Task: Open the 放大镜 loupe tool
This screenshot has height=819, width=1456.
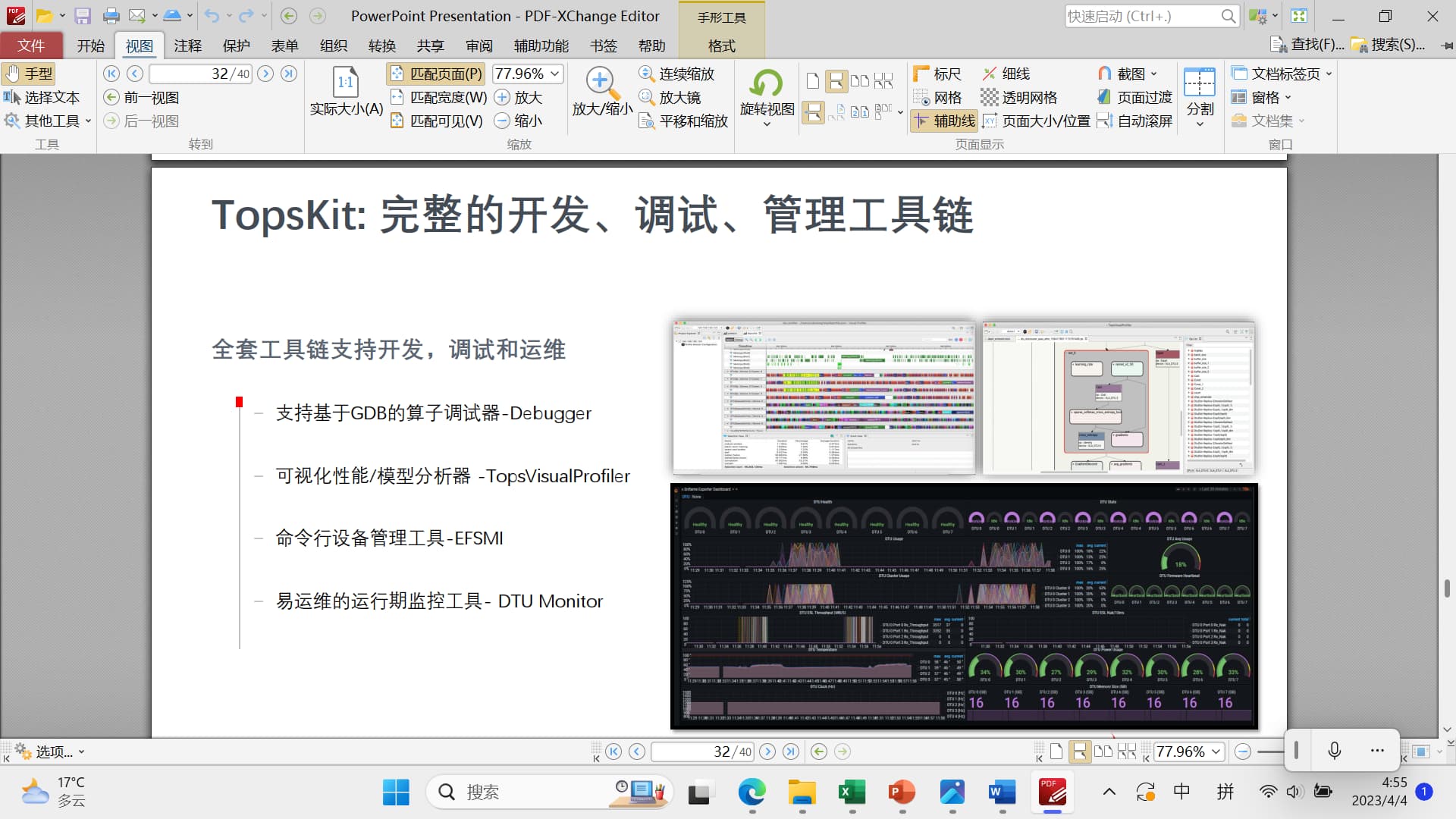Action: click(670, 97)
